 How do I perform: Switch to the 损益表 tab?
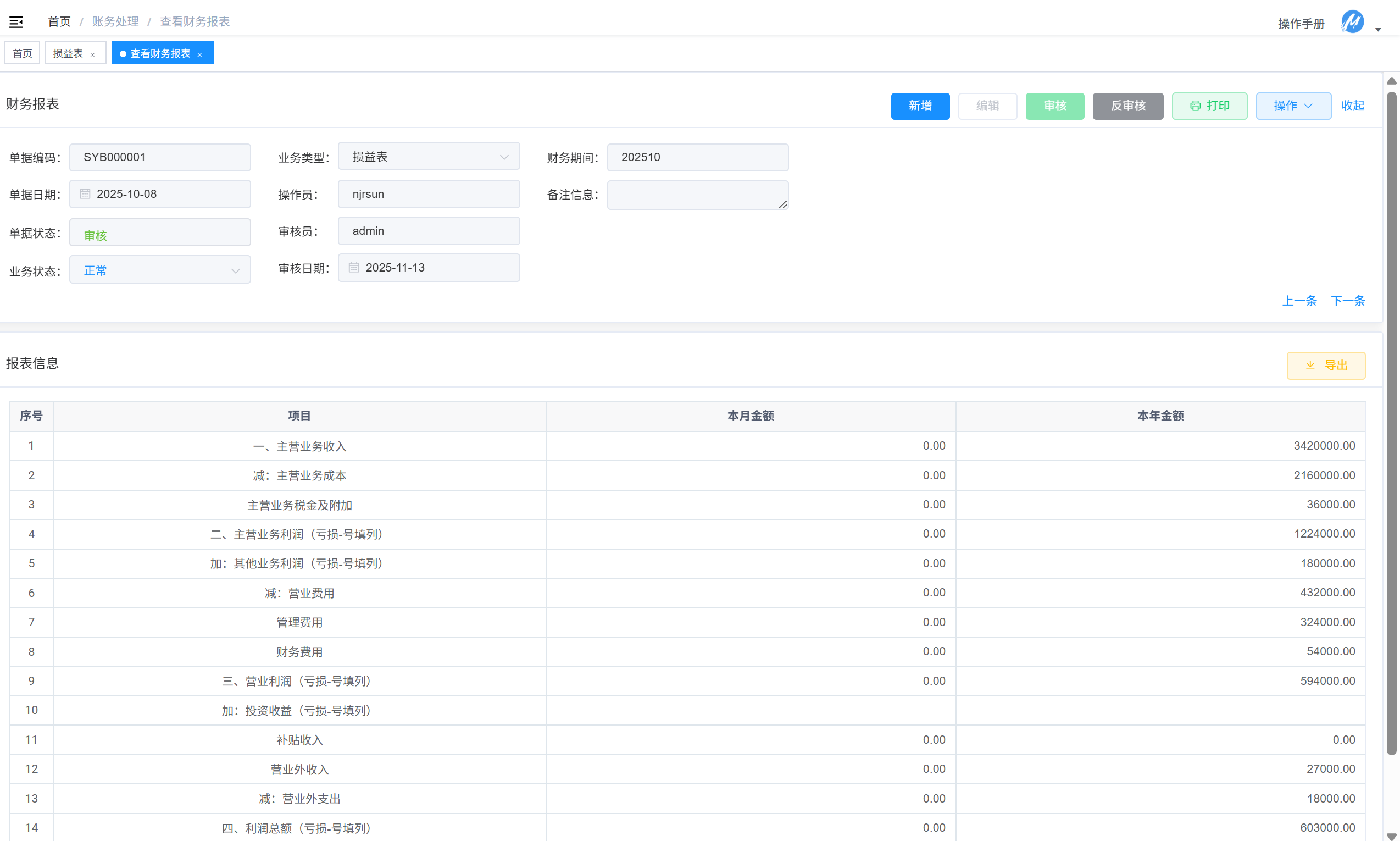(68, 53)
